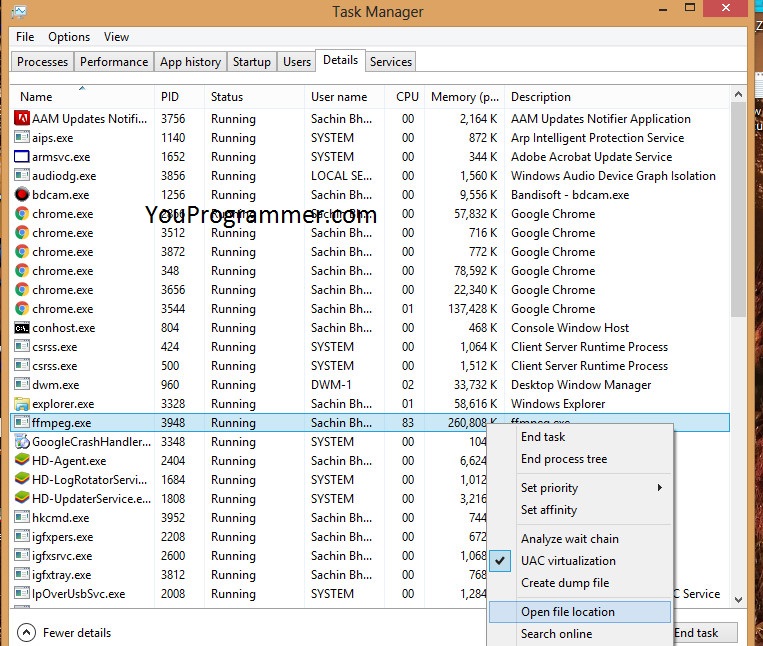Switch to the Processes tab
This screenshot has height=646, width=763.
tap(42, 62)
